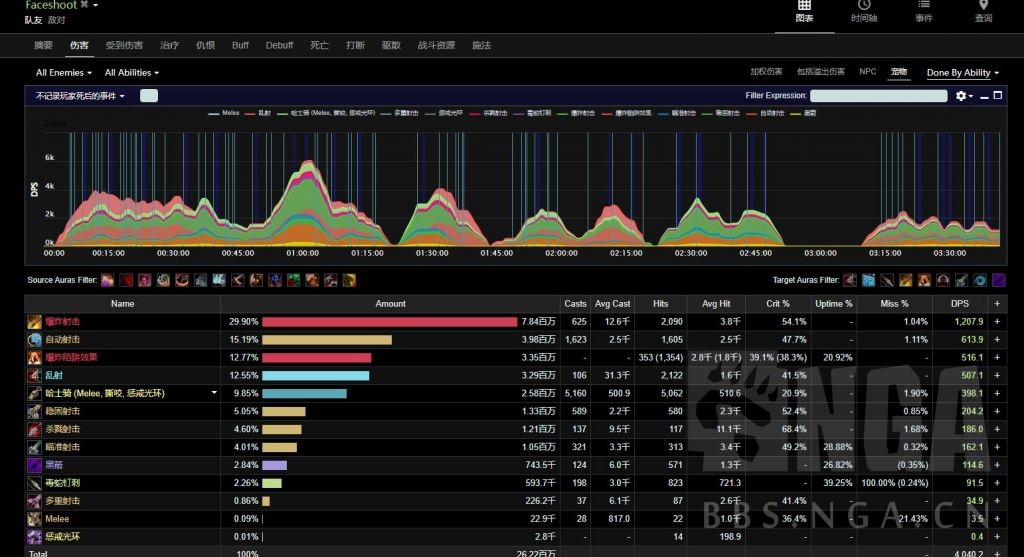Select the first Source Auras Filter icon
The width and height of the screenshot is (1024, 557).
107,280
